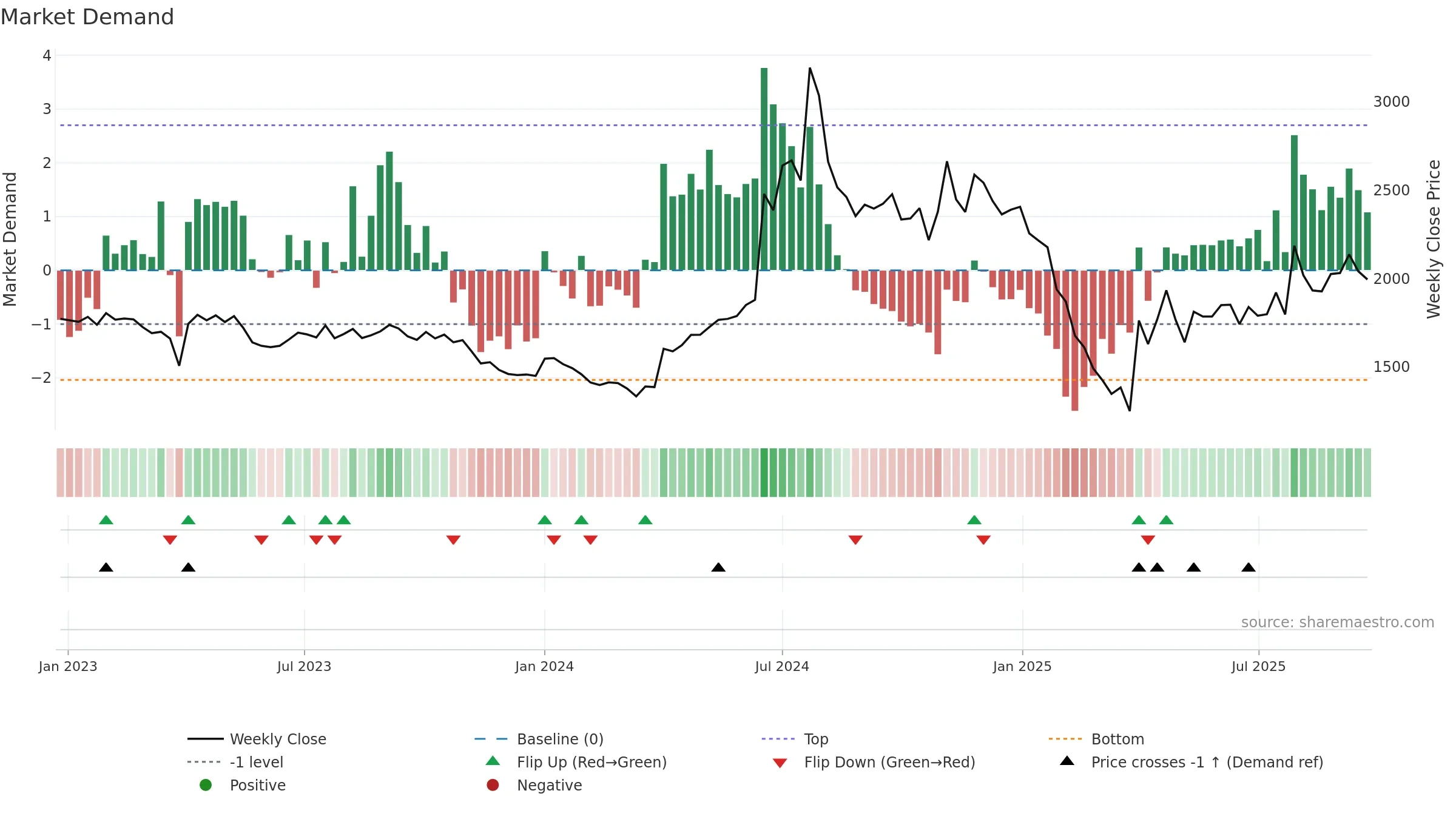The height and width of the screenshot is (819, 1456).
Task: Click the 4 tick on demand axis
Action: 47,55
